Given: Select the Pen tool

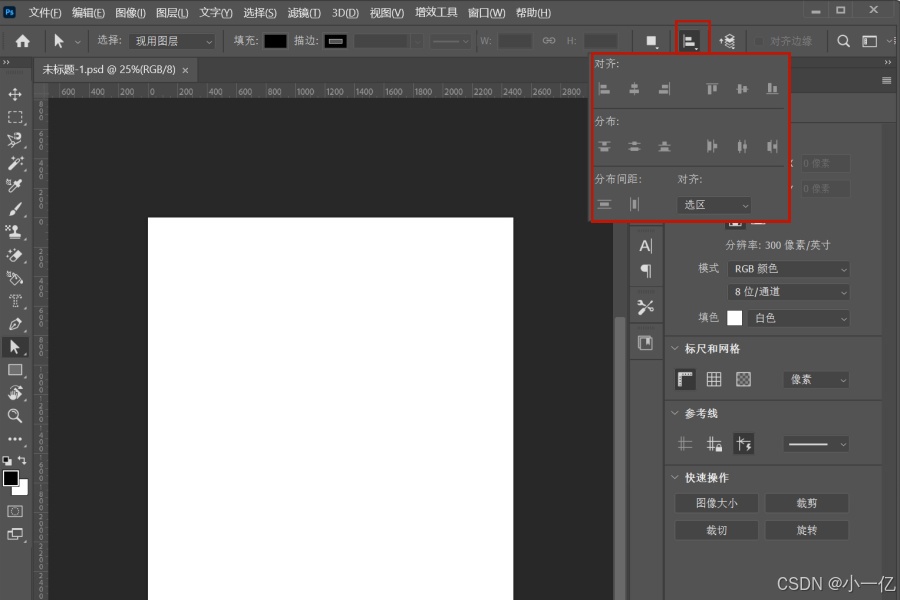Looking at the screenshot, I should [15, 324].
